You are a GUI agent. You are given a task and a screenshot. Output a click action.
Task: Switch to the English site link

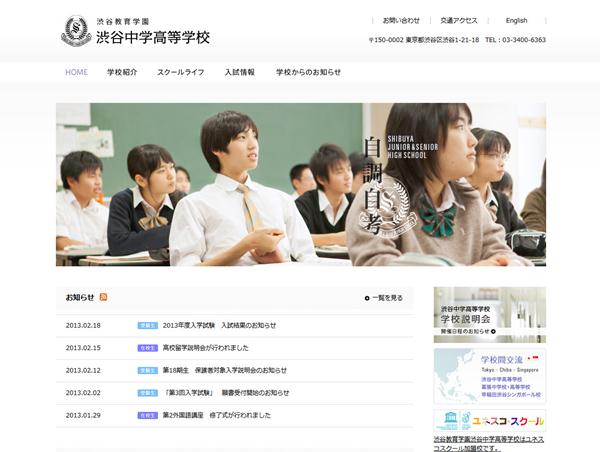[517, 21]
